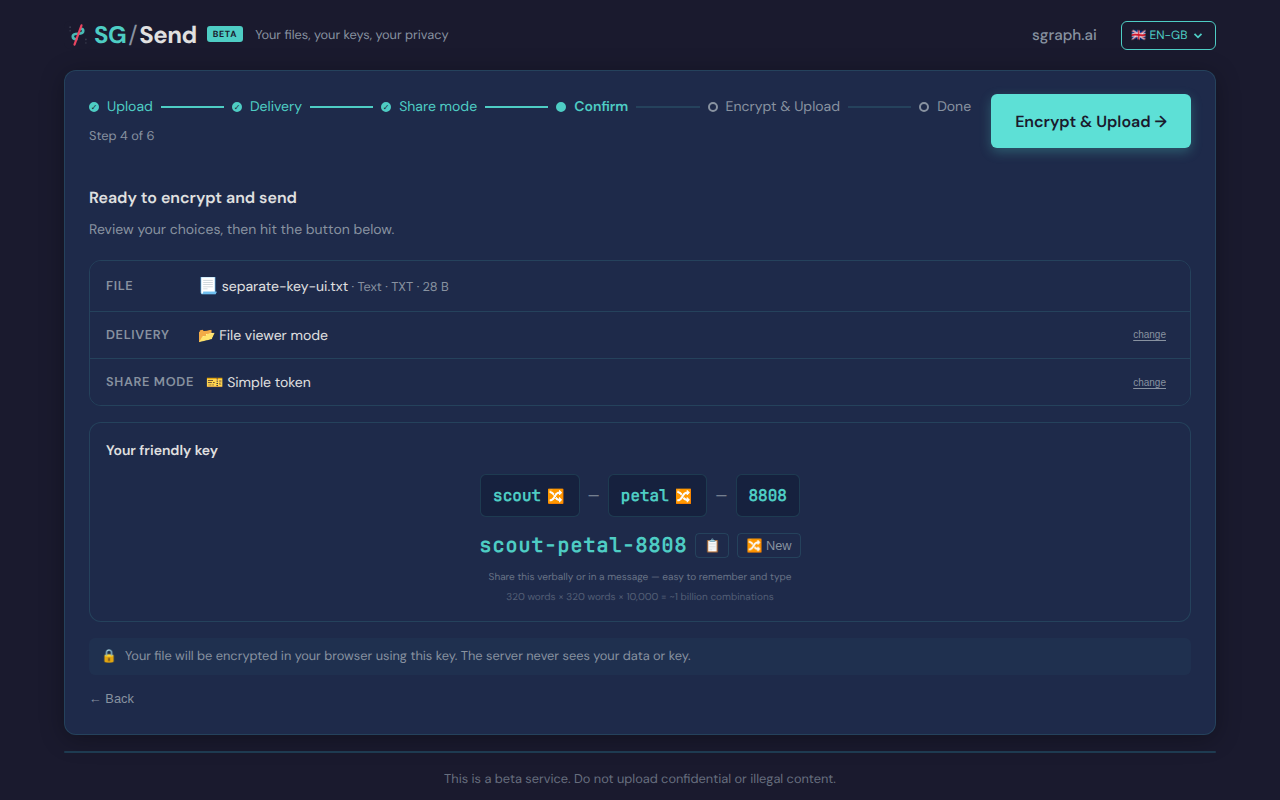Click the BETA badge
Image resolution: width=1280 pixels, height=800 pixels.
[225, 34]
